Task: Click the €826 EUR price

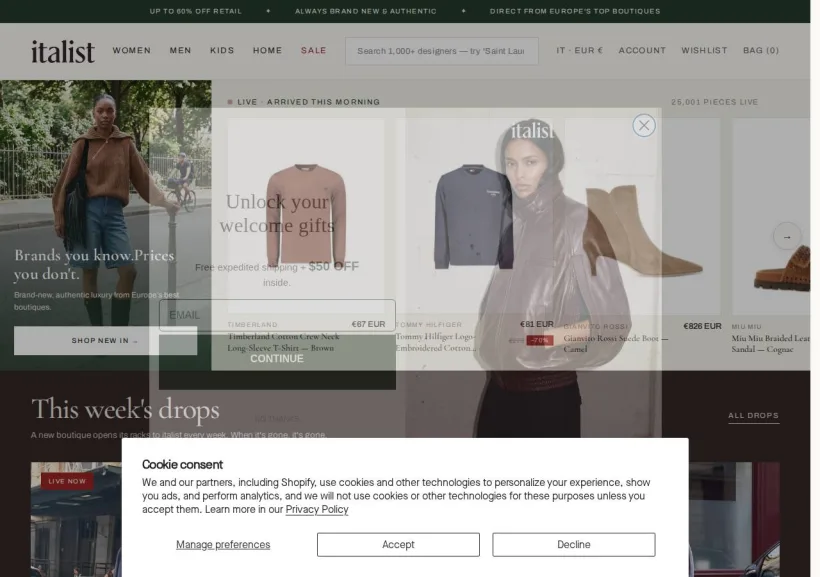Action: (702, 326)
